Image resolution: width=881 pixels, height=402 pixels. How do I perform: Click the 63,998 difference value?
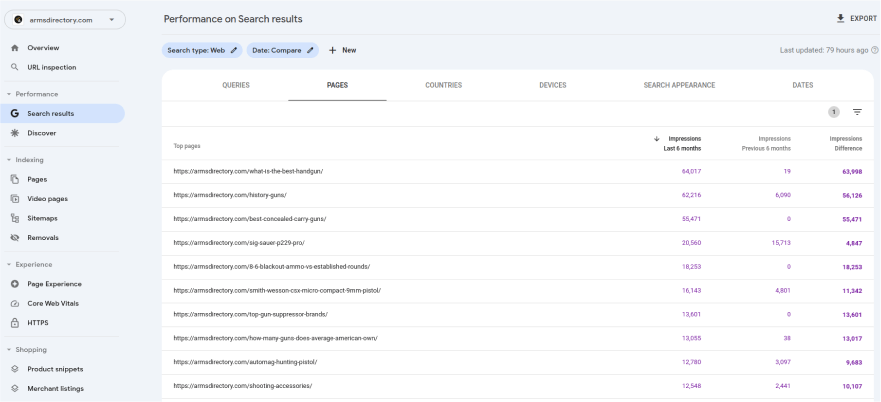pos(852,171)
